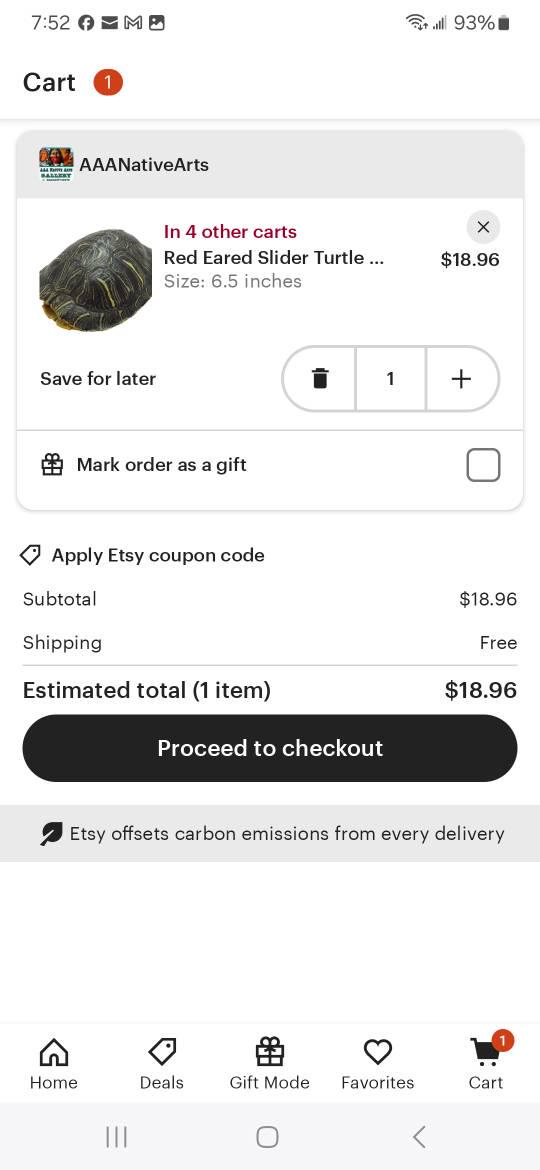Remove item with the X icon
The height and width of the screenshot is (1170, 540).
tap(483, 228)
